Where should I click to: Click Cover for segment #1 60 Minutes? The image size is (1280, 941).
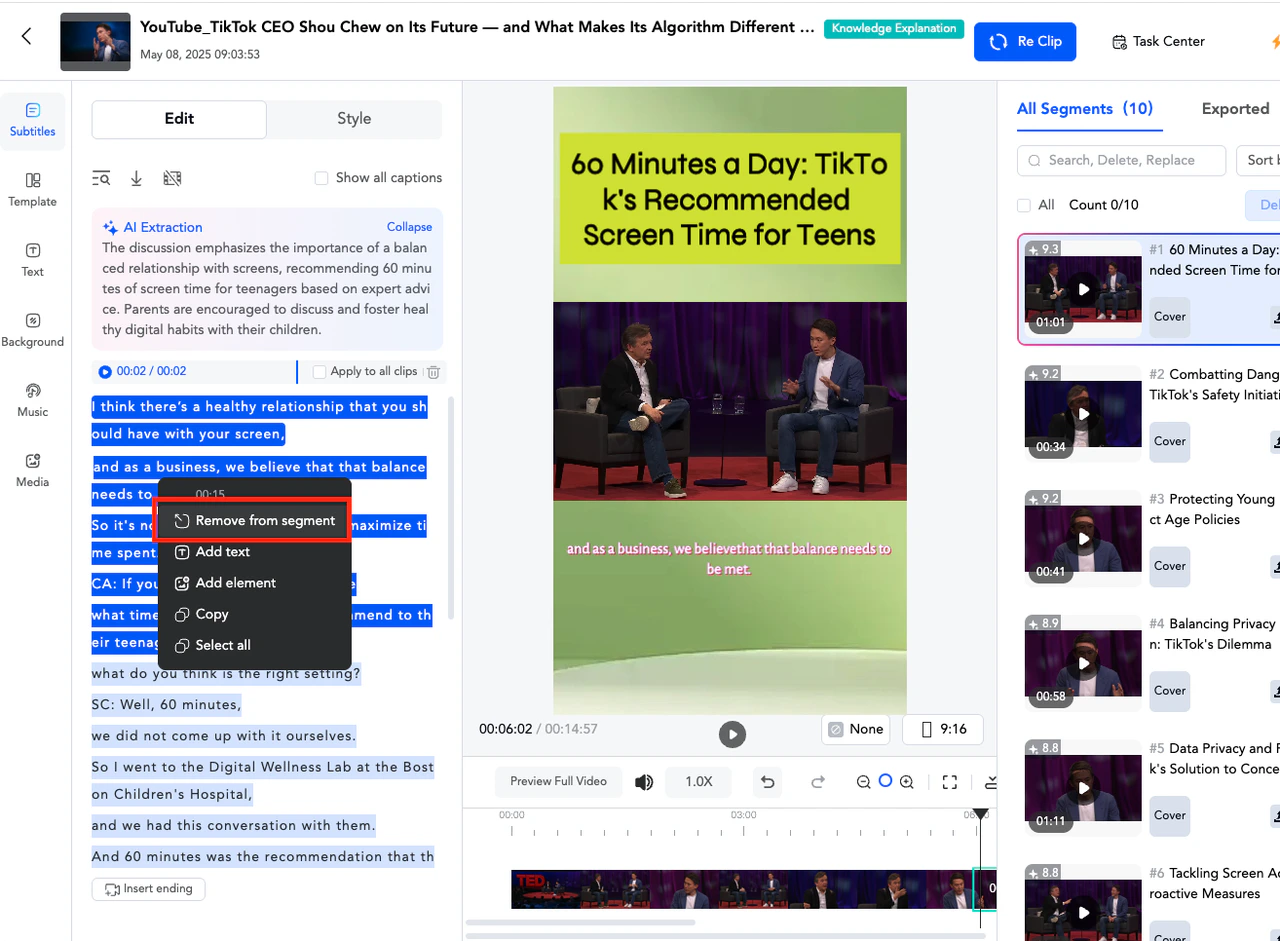[1170, 317]
